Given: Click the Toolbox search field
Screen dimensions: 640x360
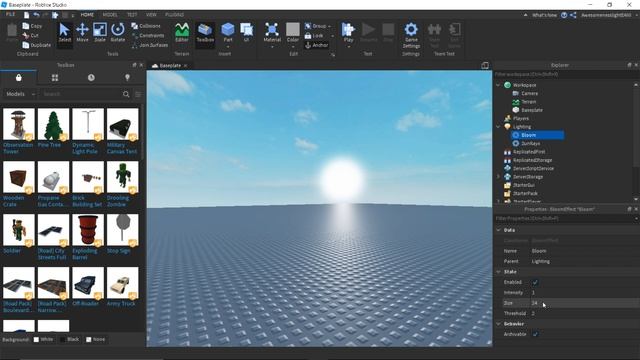Looking at the screenshot, I should (81, 94).
